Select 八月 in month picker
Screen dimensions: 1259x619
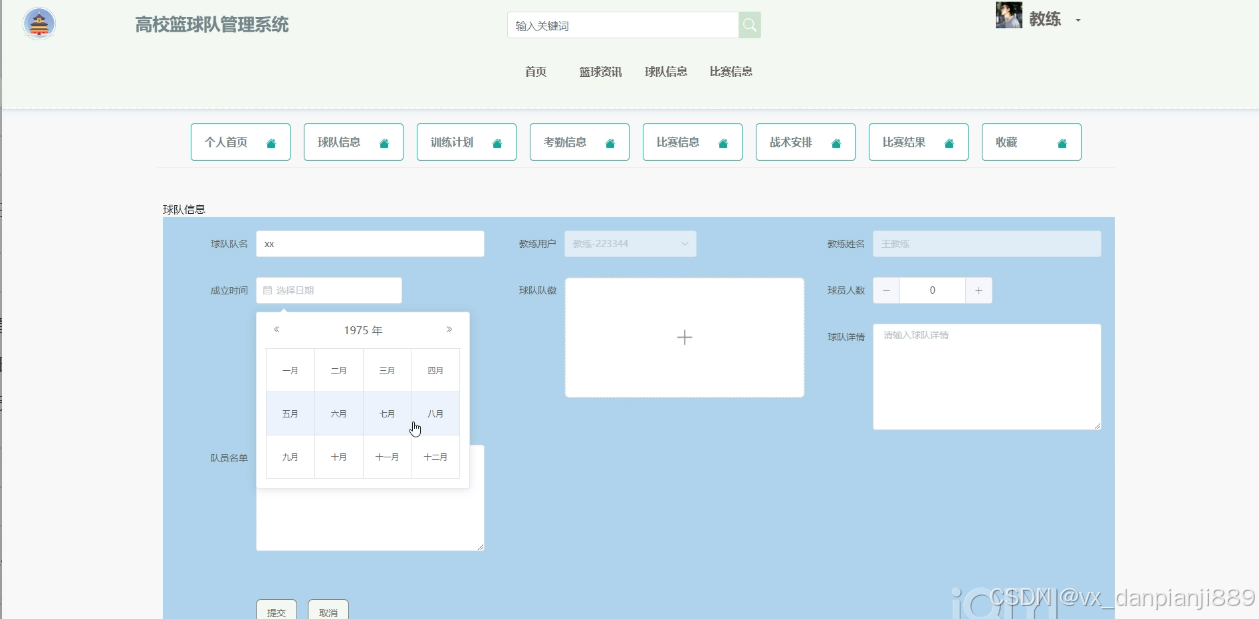pyautogui.click(x=436, y=413)
